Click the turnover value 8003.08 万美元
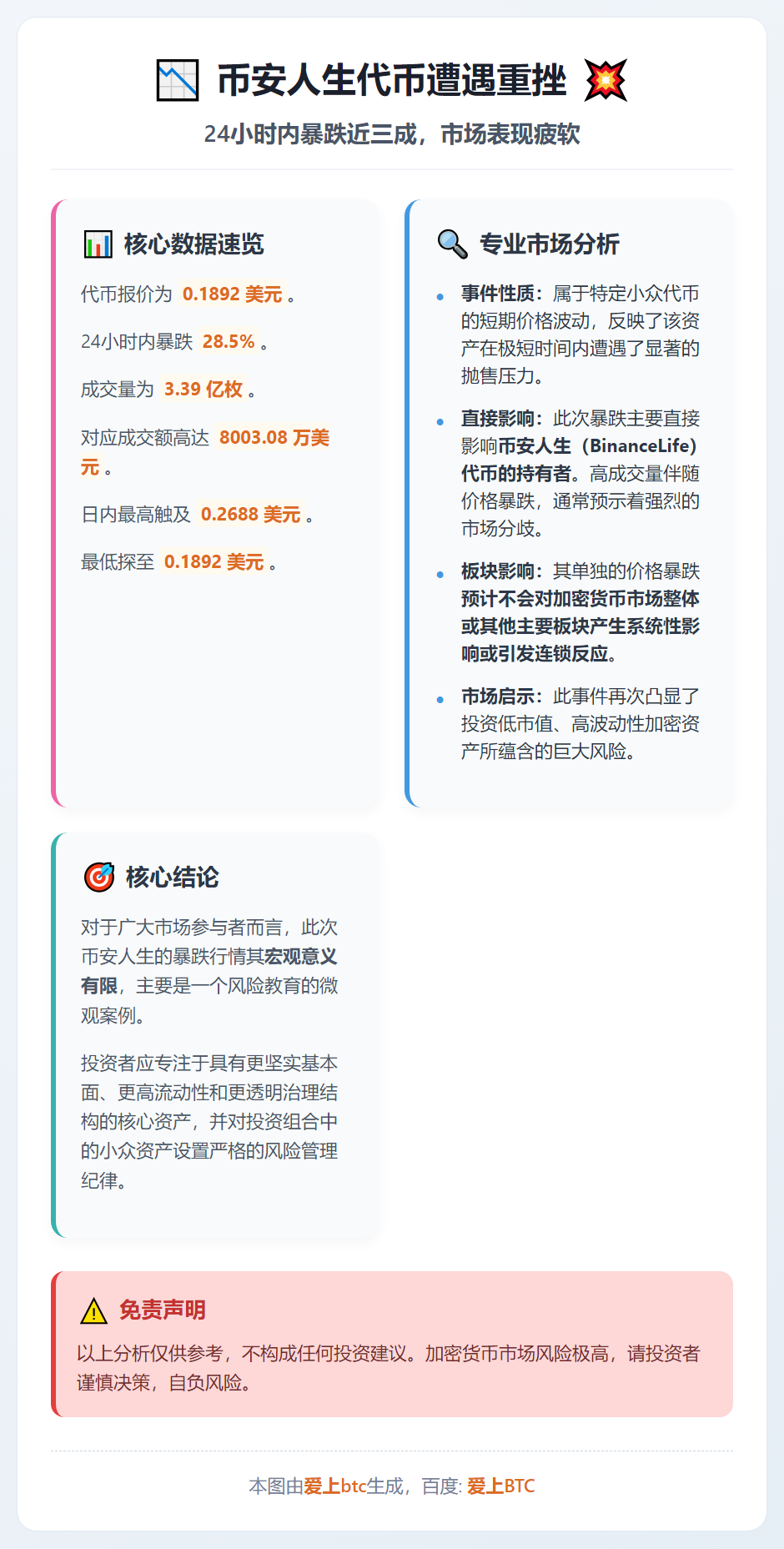This screenshot has width=784, height=1549. [x=205, y=452]
